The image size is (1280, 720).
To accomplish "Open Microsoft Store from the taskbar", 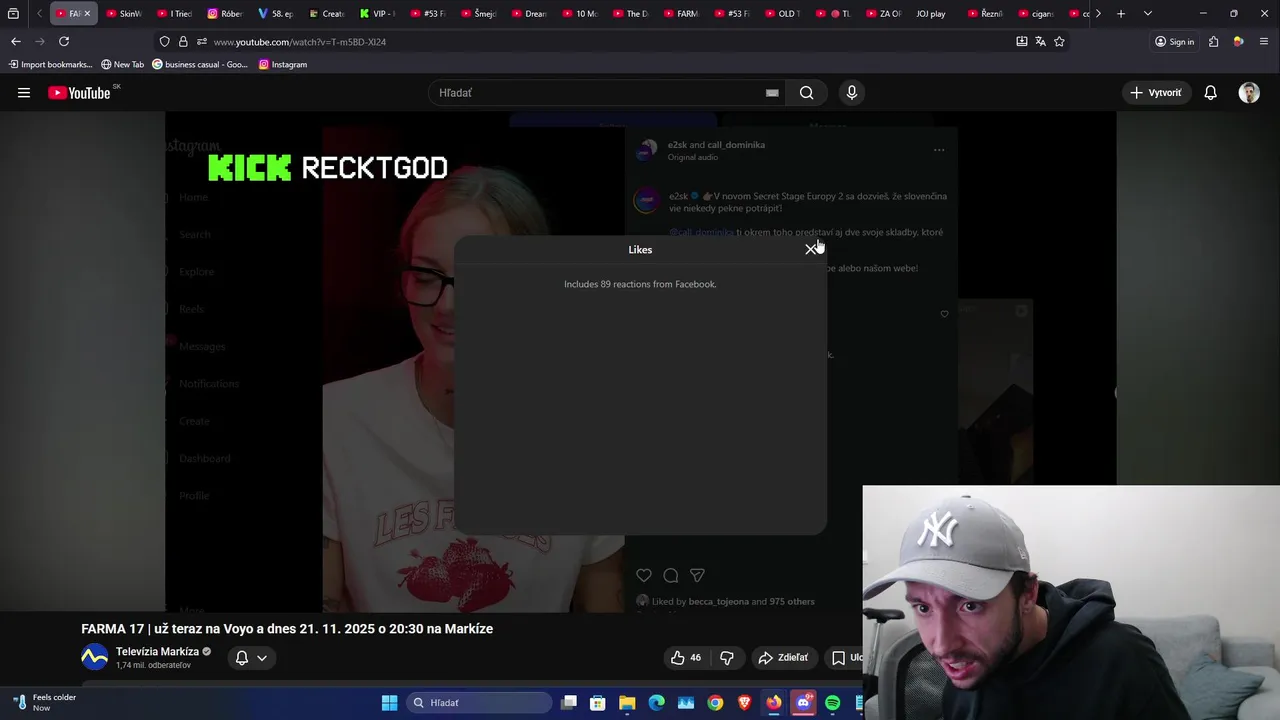I will pyautogui.click(x=597, y=703).
